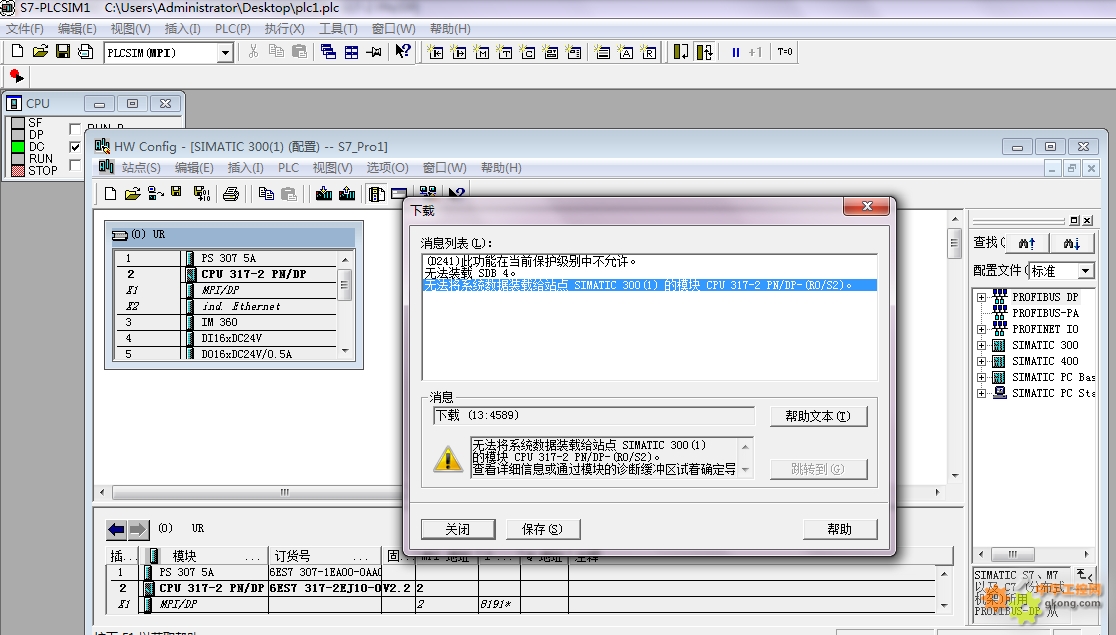
Task: Click the blue back arrow above module table
Action: [x=117, y=529]
